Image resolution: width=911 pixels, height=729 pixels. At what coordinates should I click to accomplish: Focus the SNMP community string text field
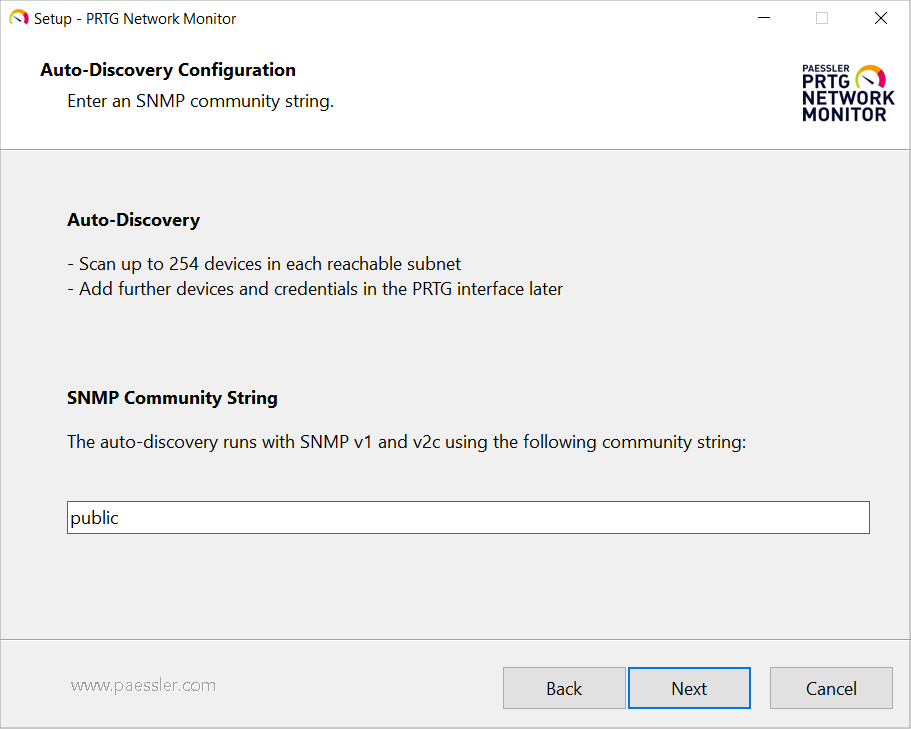pyautogui.click(x=468, y=518)
